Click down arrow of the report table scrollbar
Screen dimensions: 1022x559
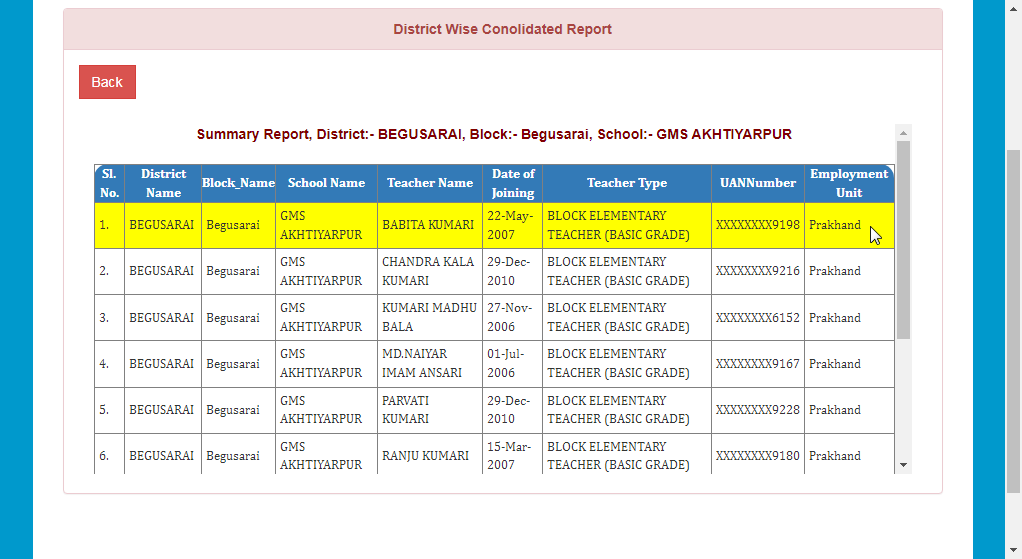(x=903, y=465)
